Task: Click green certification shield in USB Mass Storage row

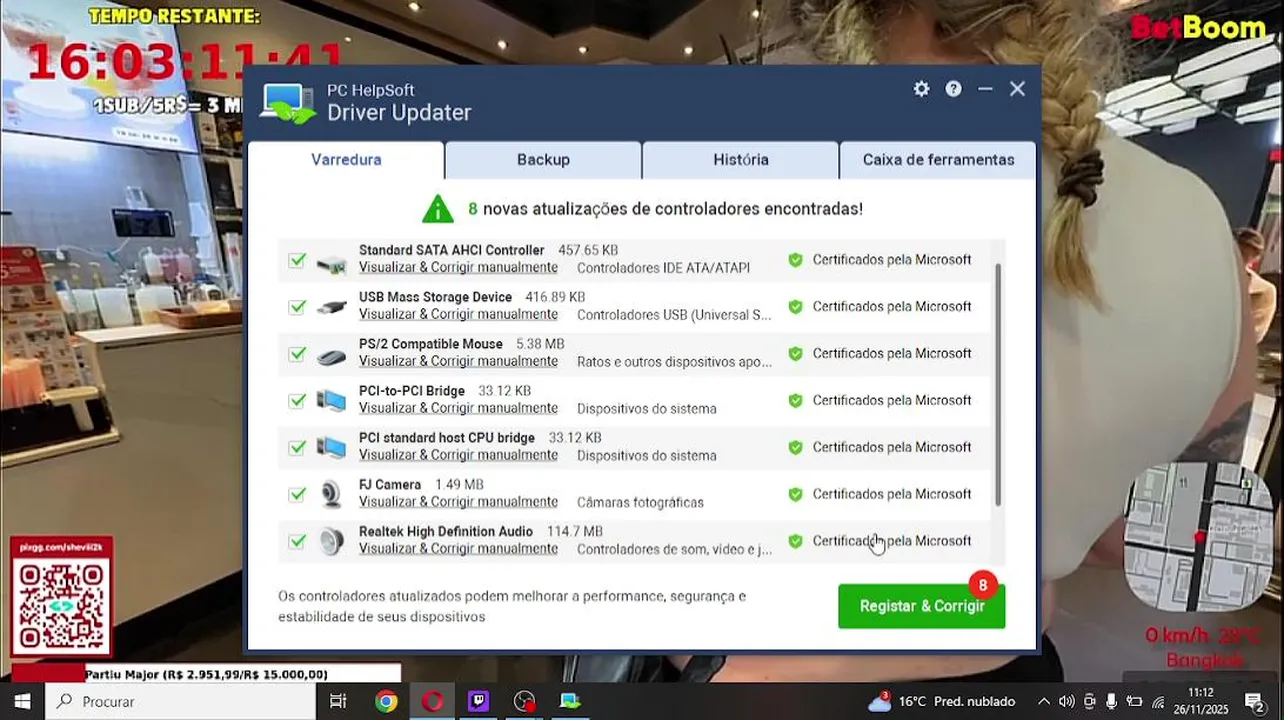Action: (795, 307)
